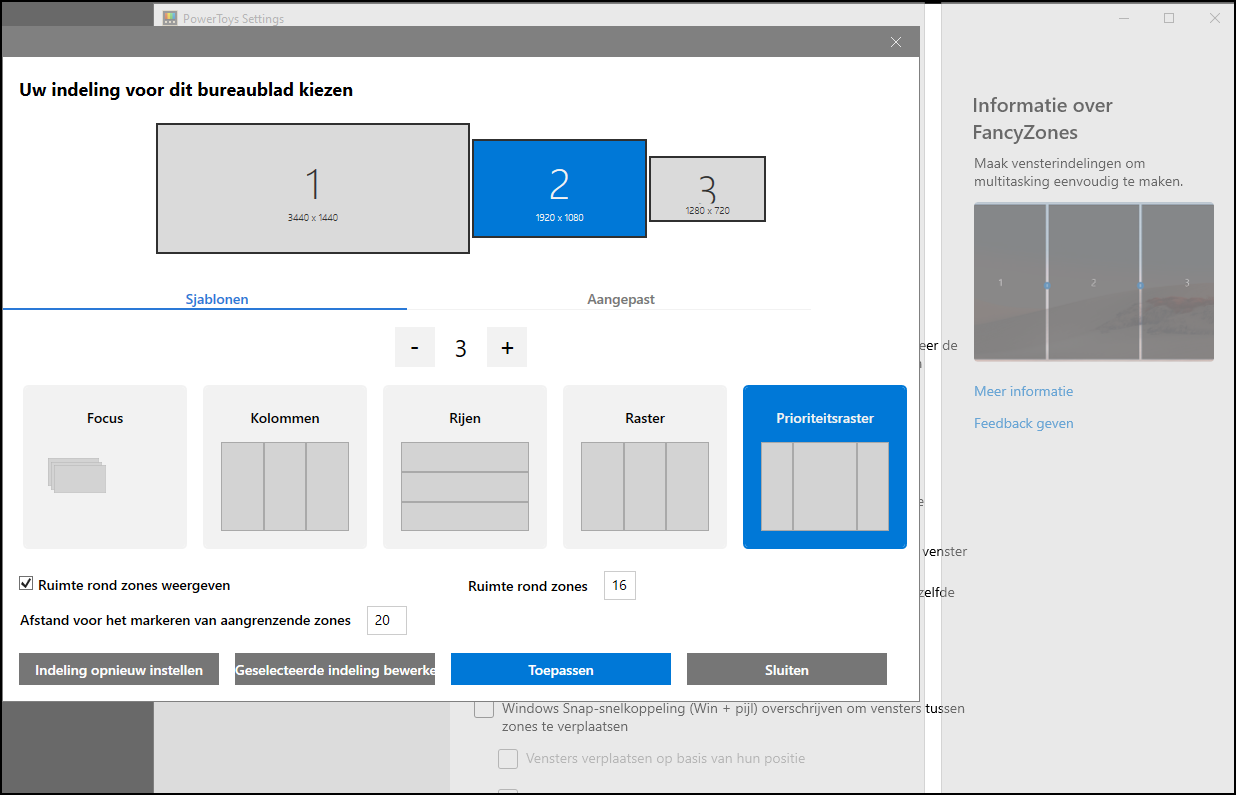Pick the Rijen layout template
This screenshot has width=1236, height=795.
[x=465, y=467]
